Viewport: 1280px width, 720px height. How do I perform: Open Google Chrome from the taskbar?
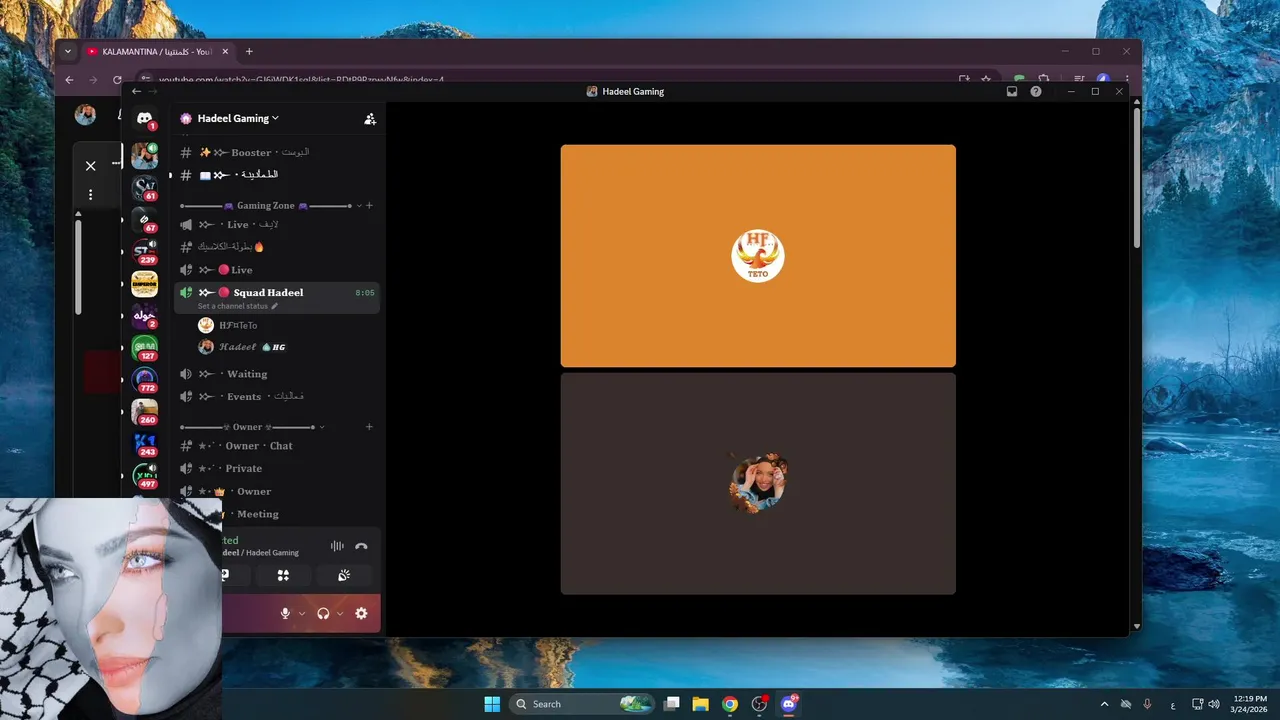point(730,704)
